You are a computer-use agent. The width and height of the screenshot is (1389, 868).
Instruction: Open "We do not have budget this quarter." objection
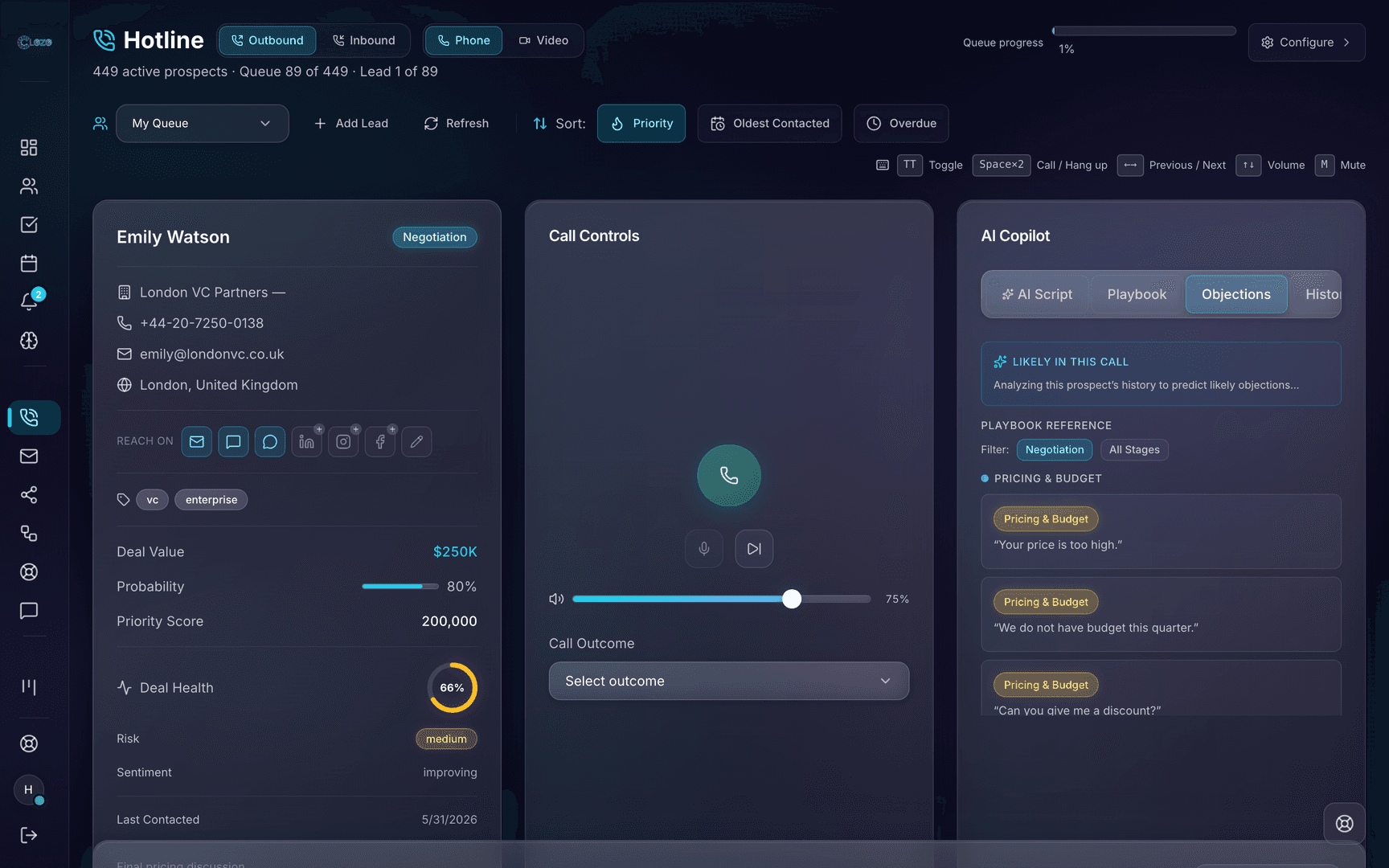pos(1161,614)
